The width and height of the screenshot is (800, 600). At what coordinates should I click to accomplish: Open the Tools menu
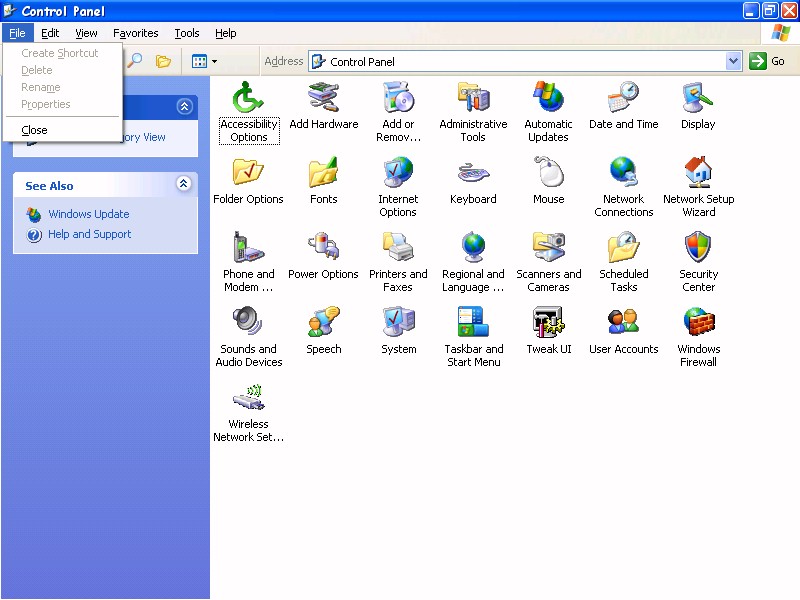[x=187, y=33]
